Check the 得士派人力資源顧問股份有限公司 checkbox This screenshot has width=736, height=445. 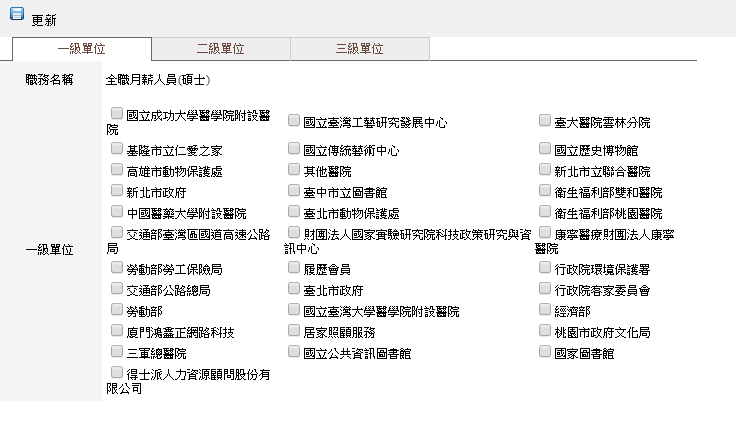pos(117,373)
